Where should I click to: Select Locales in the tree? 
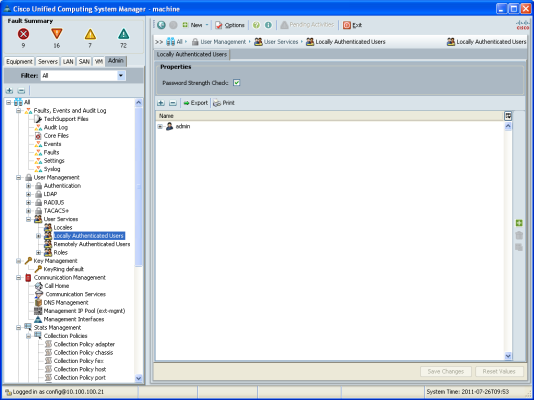tap(63, 227)
